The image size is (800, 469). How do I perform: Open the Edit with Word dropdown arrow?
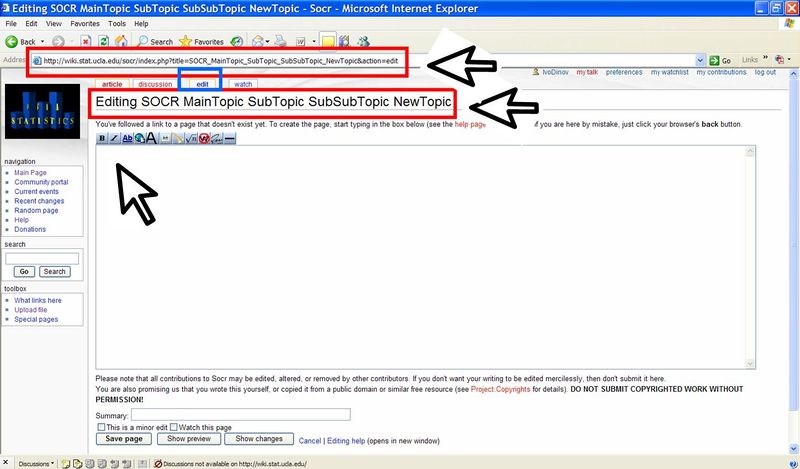pos(314,42)
